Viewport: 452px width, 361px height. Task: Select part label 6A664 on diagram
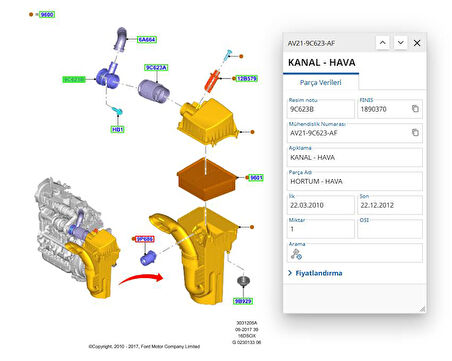tap(147, 40)
